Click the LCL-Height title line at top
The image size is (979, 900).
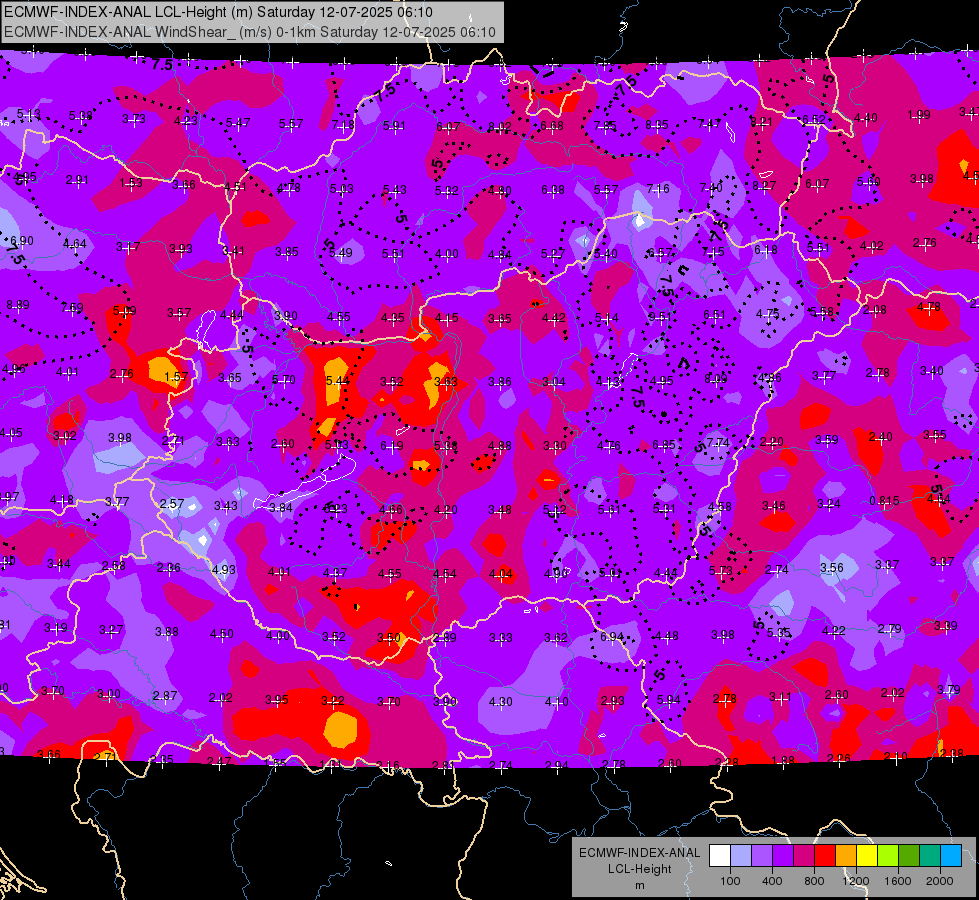point(218,12)
